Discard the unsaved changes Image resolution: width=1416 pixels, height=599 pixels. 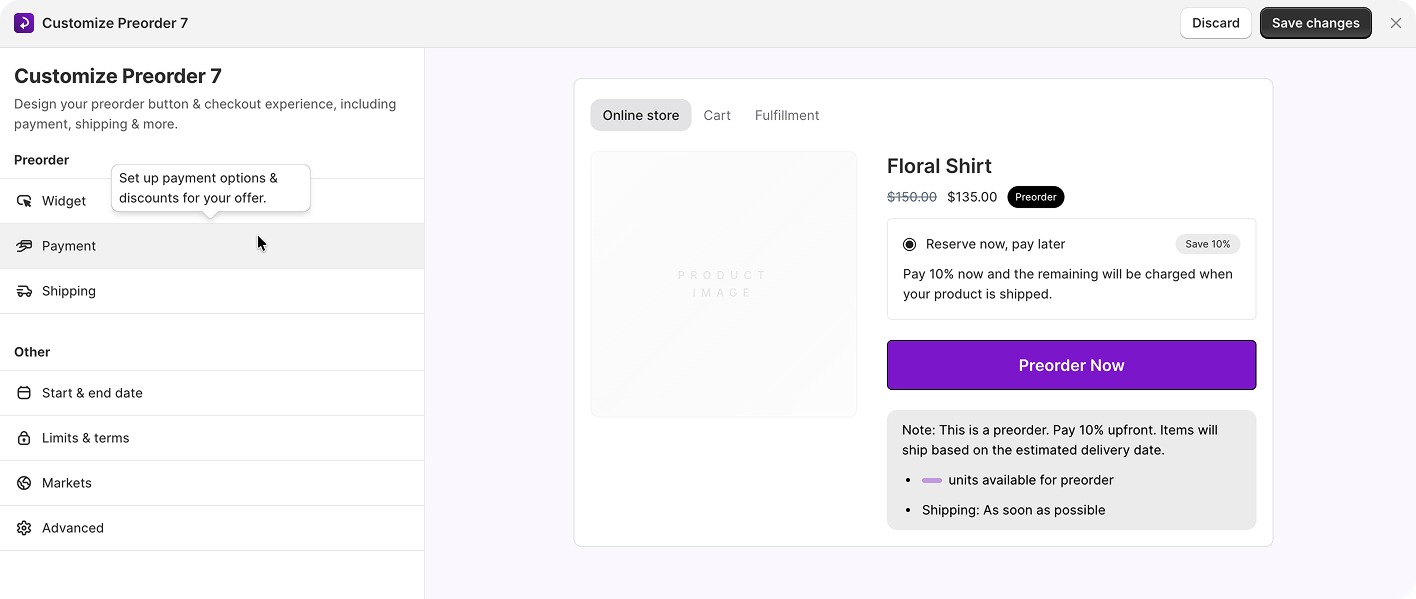[x=1215, y=23]
